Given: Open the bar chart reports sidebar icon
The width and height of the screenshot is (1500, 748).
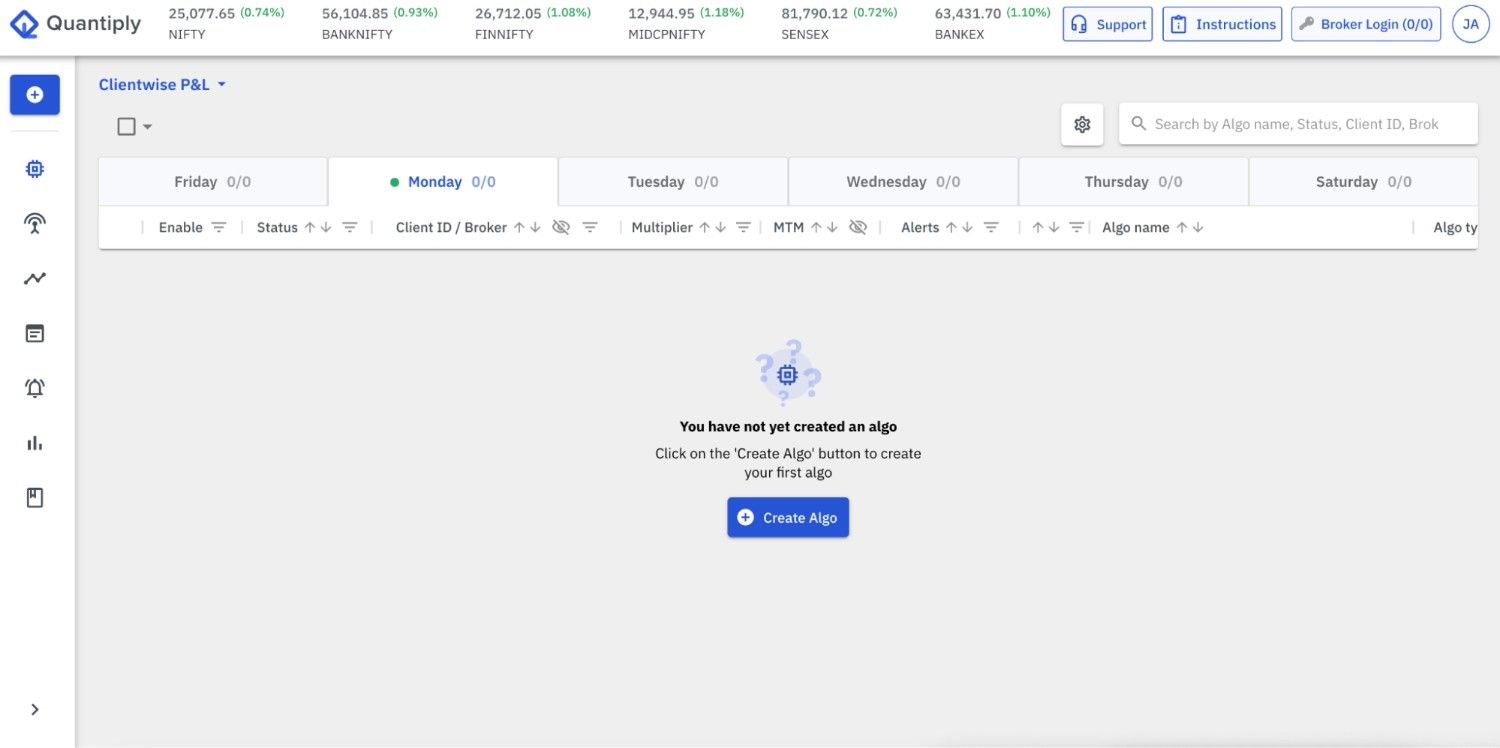Looking at the screenshot, I should [x=35, y=443].
